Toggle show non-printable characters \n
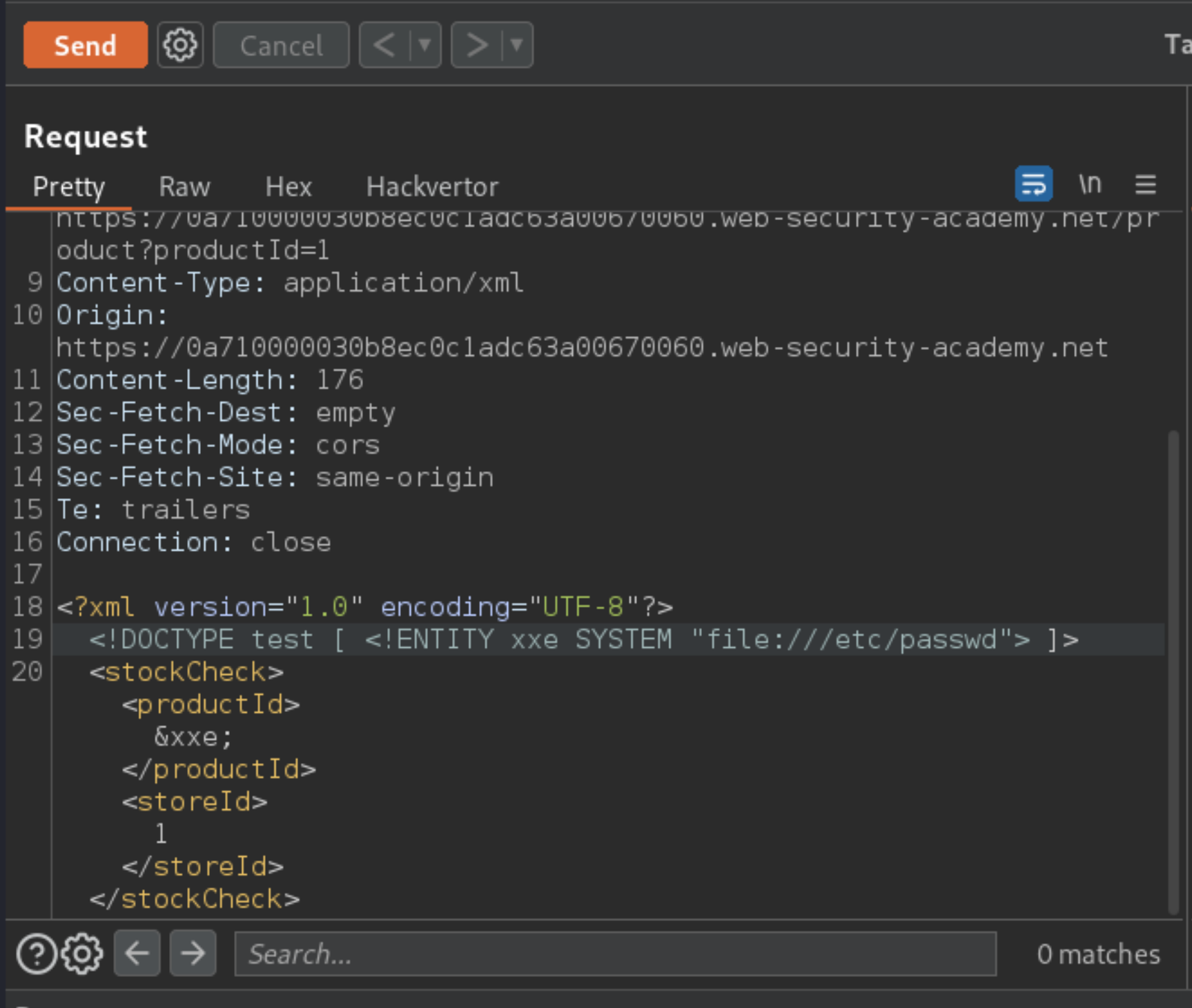Viewport: 1192px width, 1008px height. pyautogui.click(x=1090, y=184)
